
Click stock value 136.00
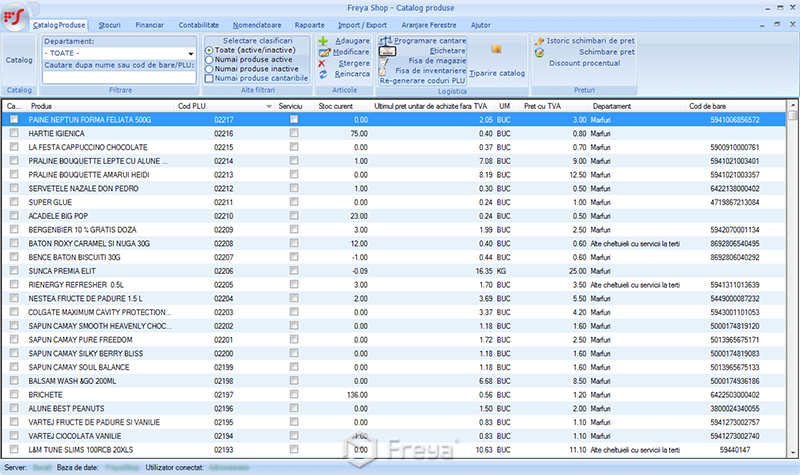click(357, 395)
